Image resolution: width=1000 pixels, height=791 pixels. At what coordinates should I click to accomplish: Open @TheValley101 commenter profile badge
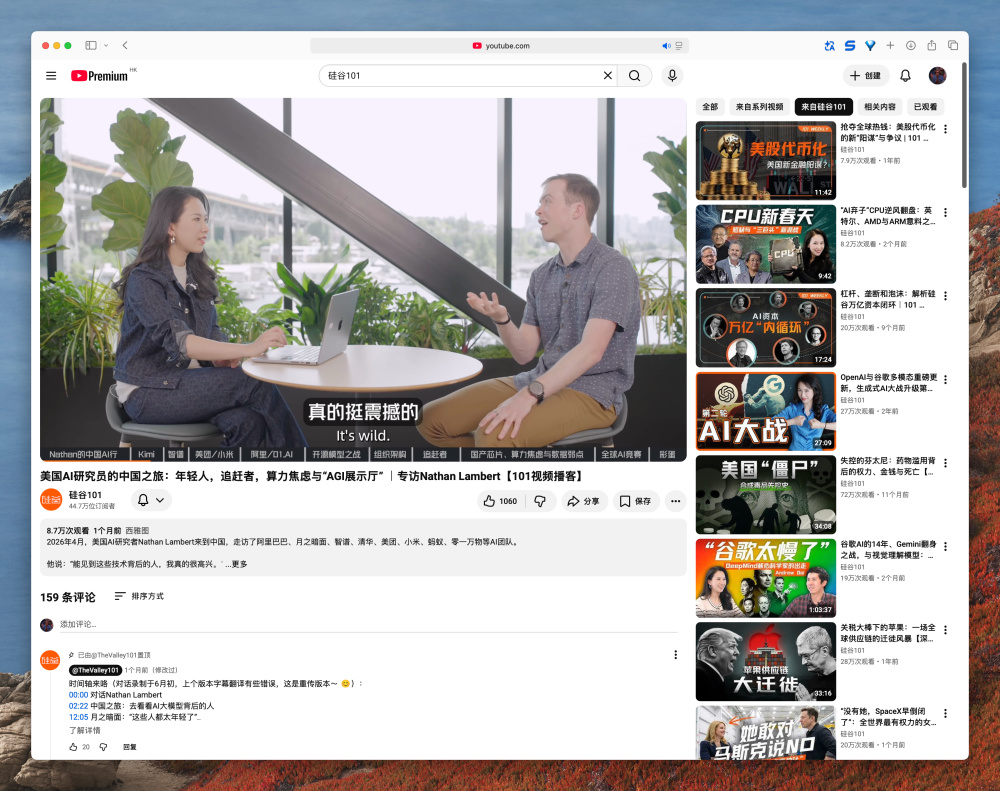pyautogui.click(x=95, y=670)
